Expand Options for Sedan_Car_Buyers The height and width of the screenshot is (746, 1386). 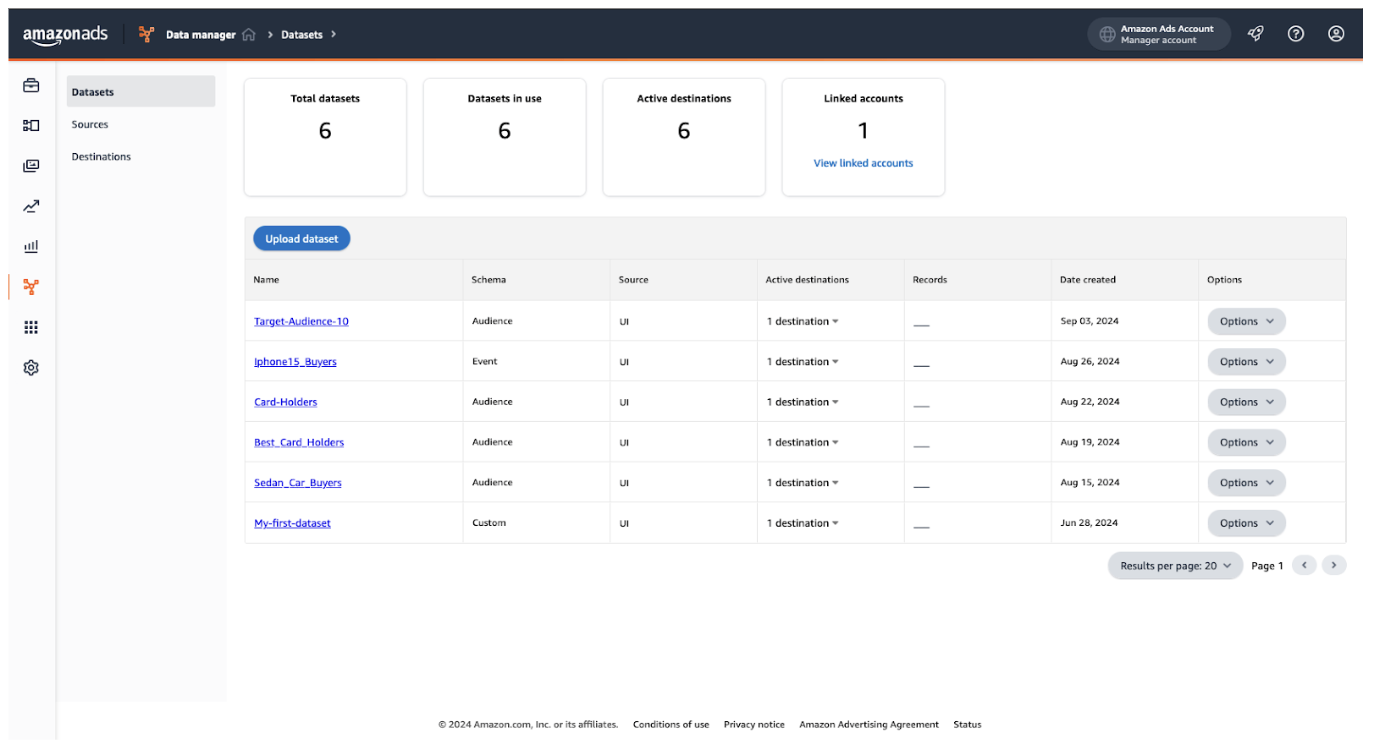click(1246, 483)
